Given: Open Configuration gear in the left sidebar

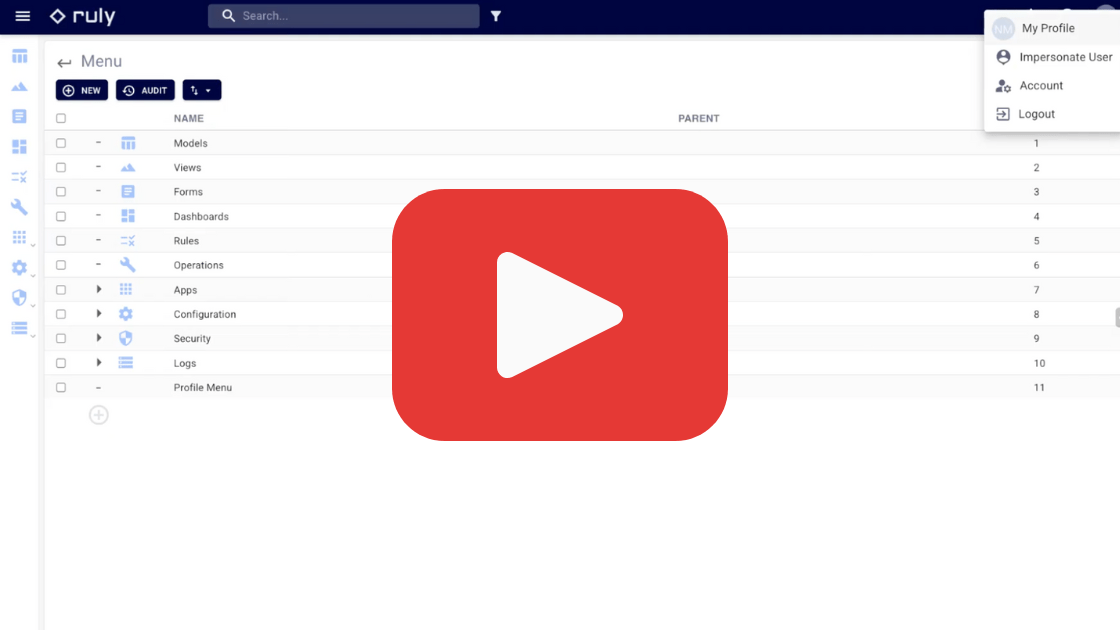Looking at the screenshot, I should [x=19, y=268].
